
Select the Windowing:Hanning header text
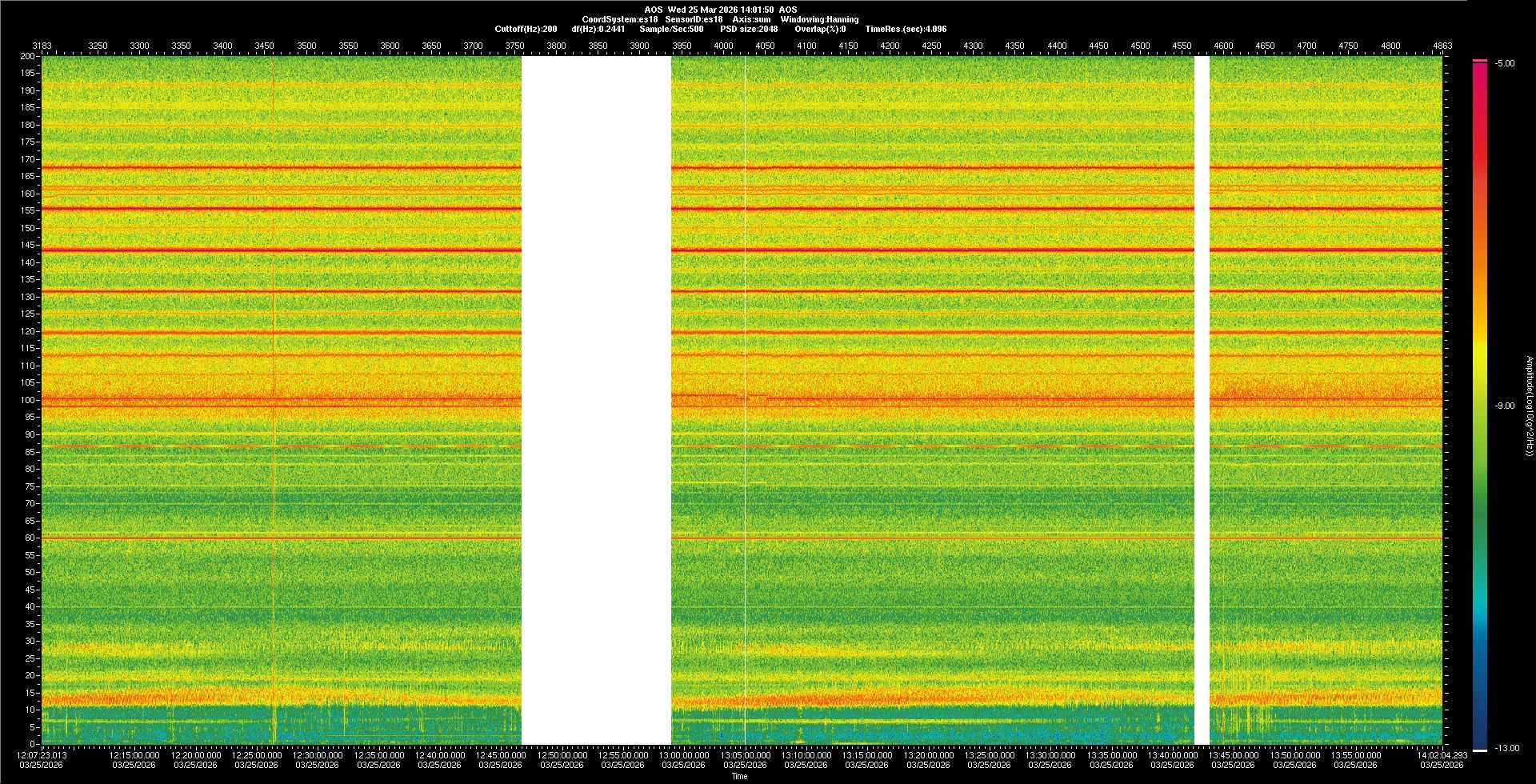pyautogui.click(x=819, y=19)
